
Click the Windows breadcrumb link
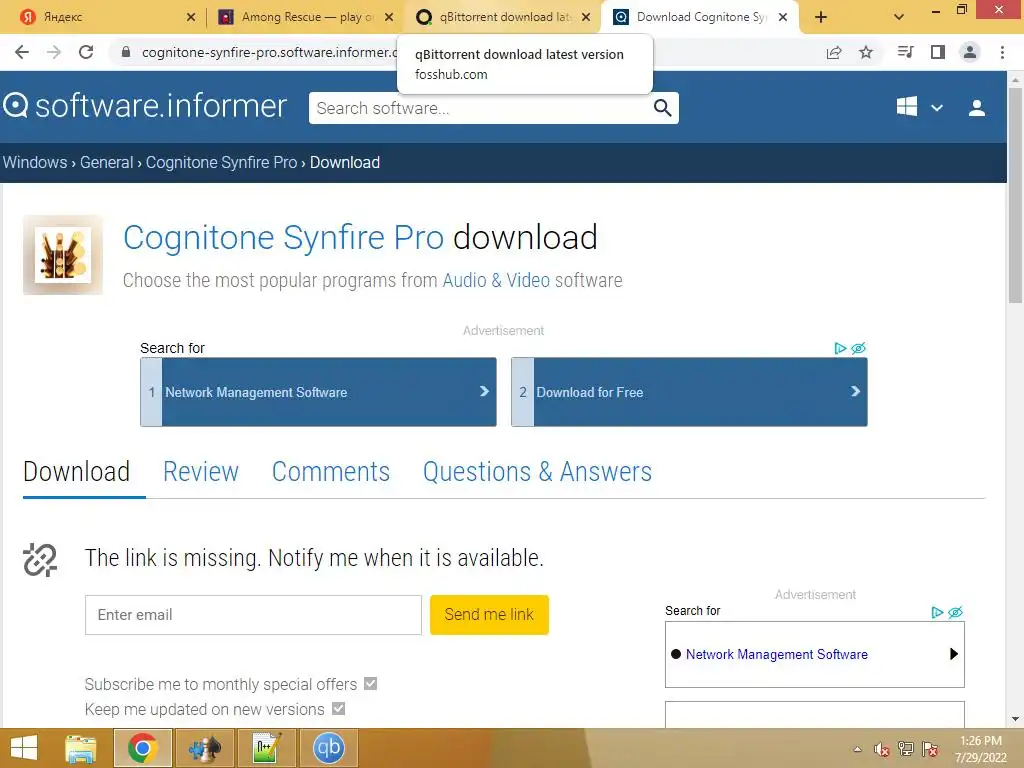click(x=35, y=162)
